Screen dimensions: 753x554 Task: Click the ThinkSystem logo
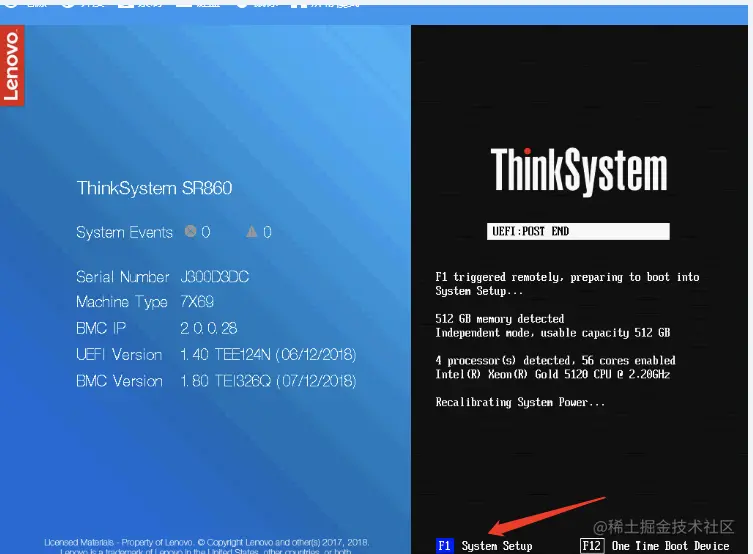coord(579,171)
